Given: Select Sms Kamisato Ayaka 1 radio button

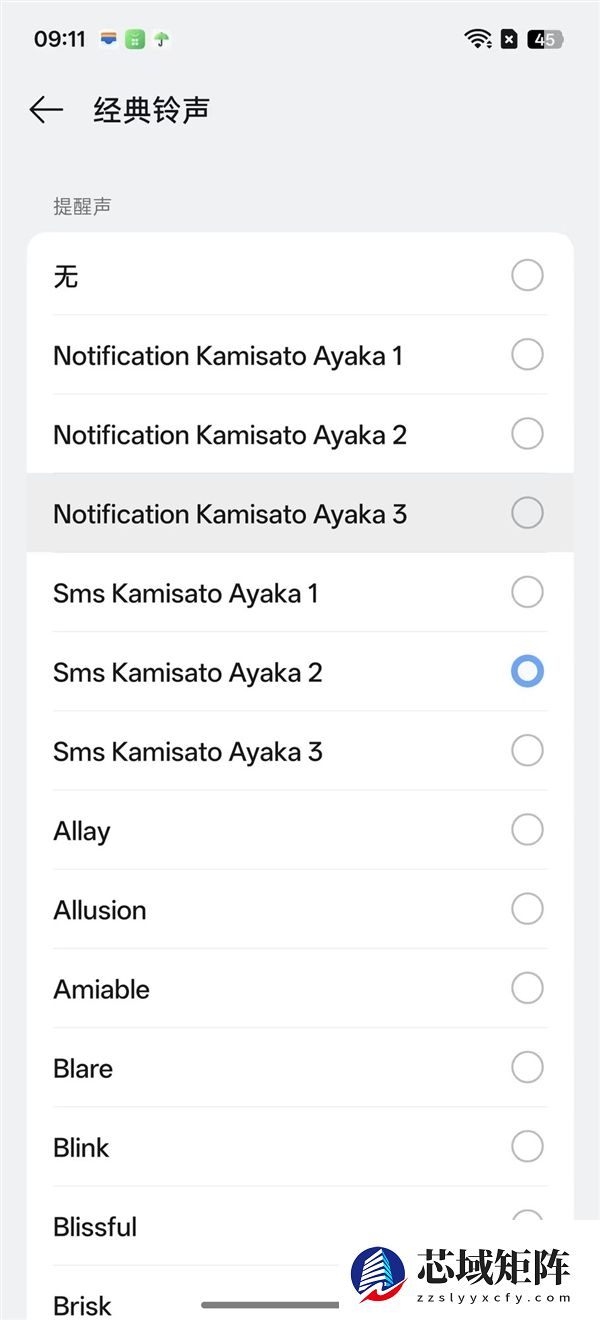Looking at the screenshot, I should coord(527,592).
